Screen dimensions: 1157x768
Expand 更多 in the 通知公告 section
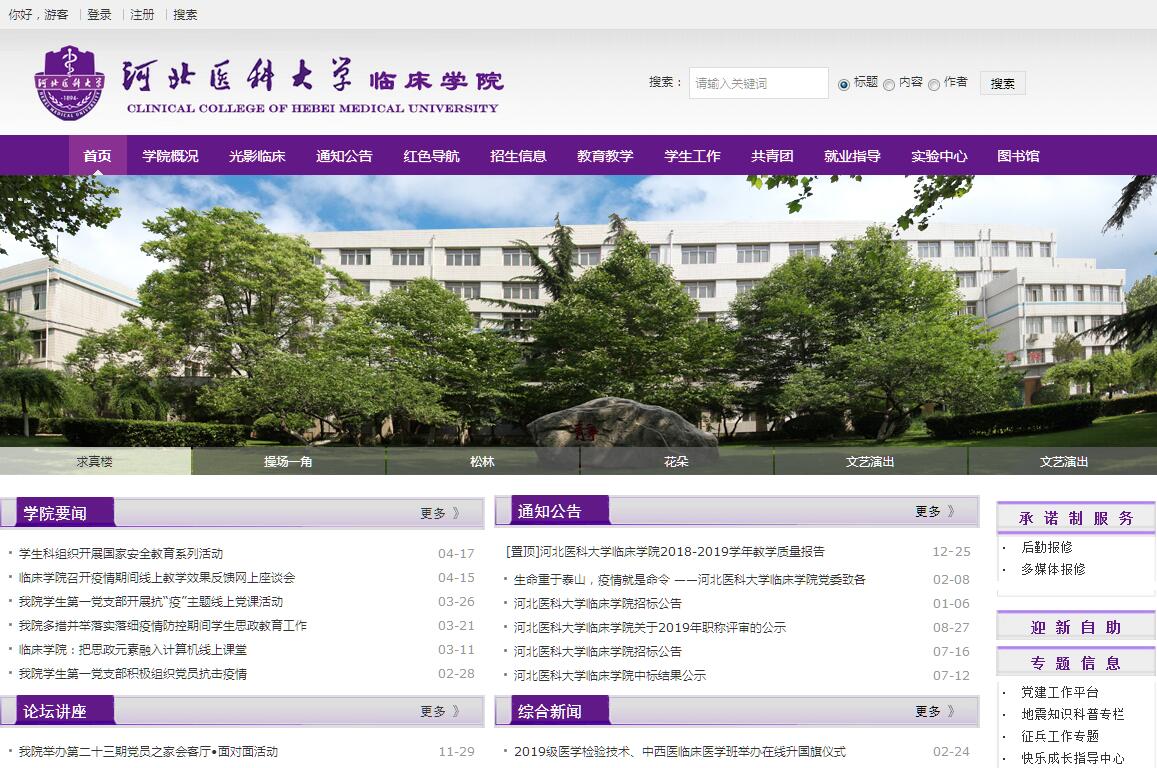934,511
